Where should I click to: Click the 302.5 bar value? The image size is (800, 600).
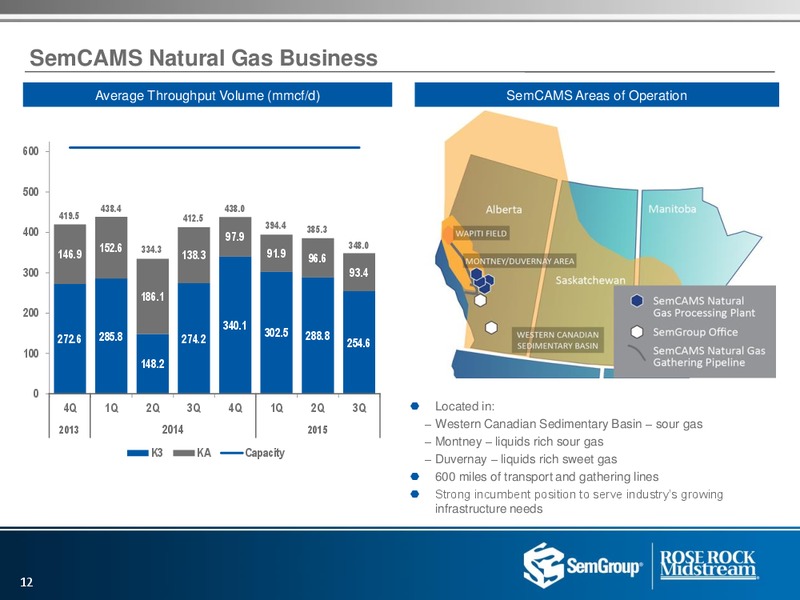coord(276,333)
